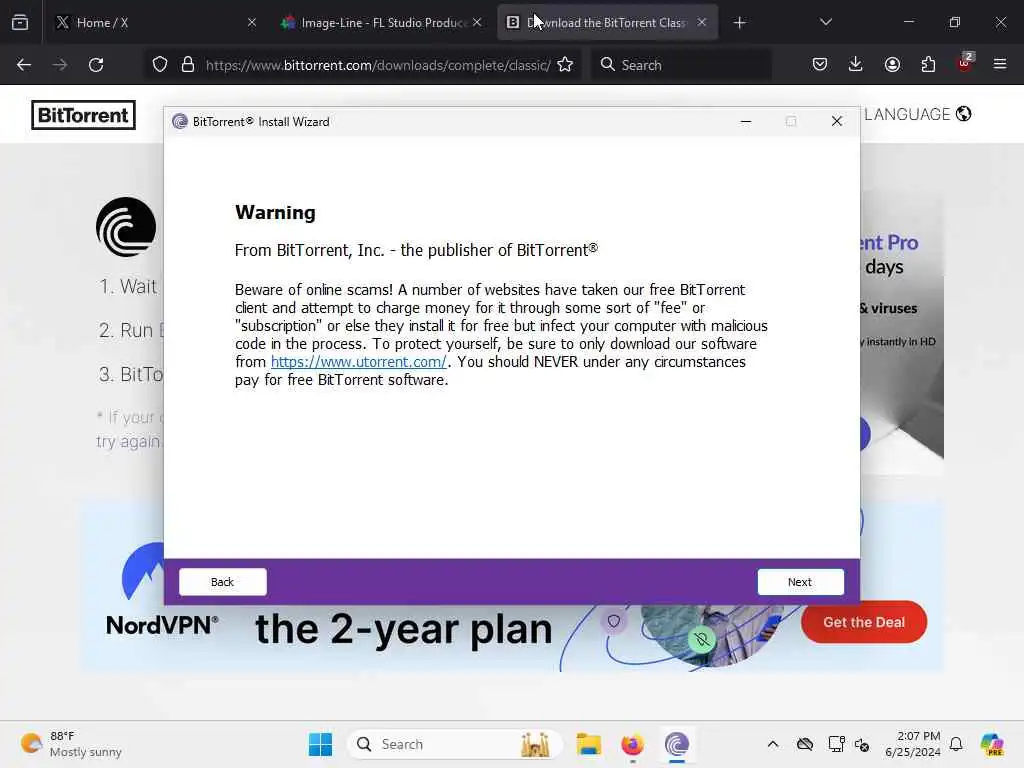
Task: Select the Download the BitTorrent Classic tab
Action: coord(607,23)
